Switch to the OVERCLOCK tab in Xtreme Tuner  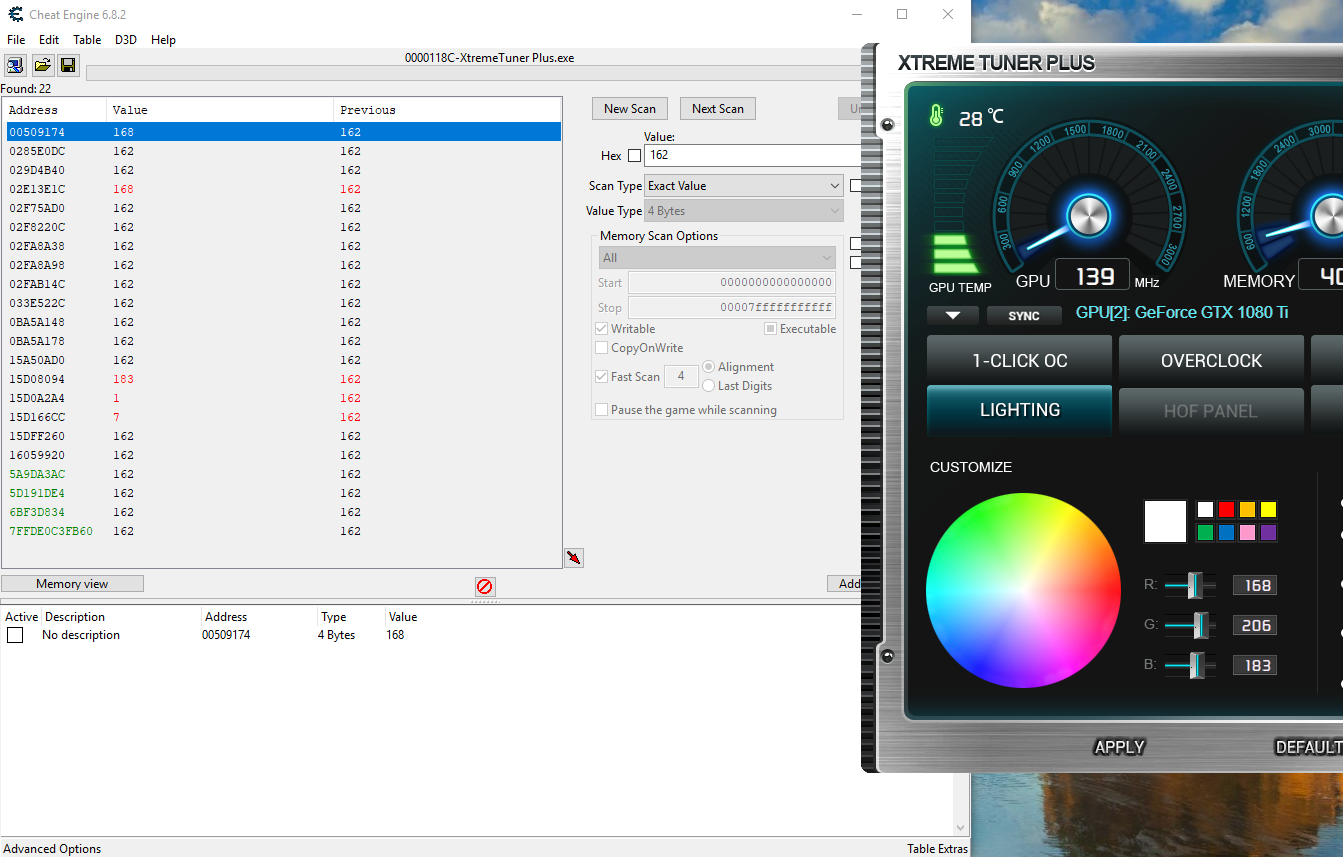1211,360
